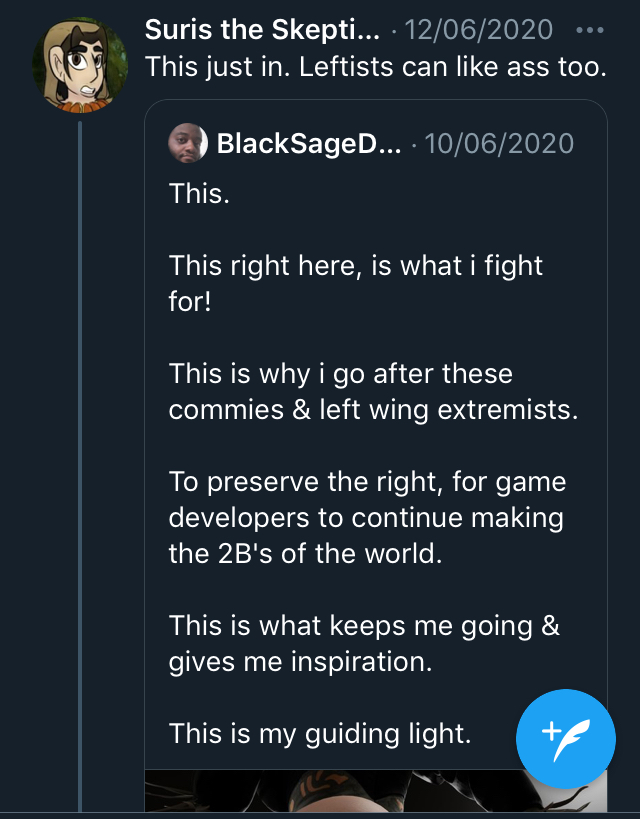Tap the vertical thread connector line
Viewport: 640px width, 819px height.
(80, 465)
